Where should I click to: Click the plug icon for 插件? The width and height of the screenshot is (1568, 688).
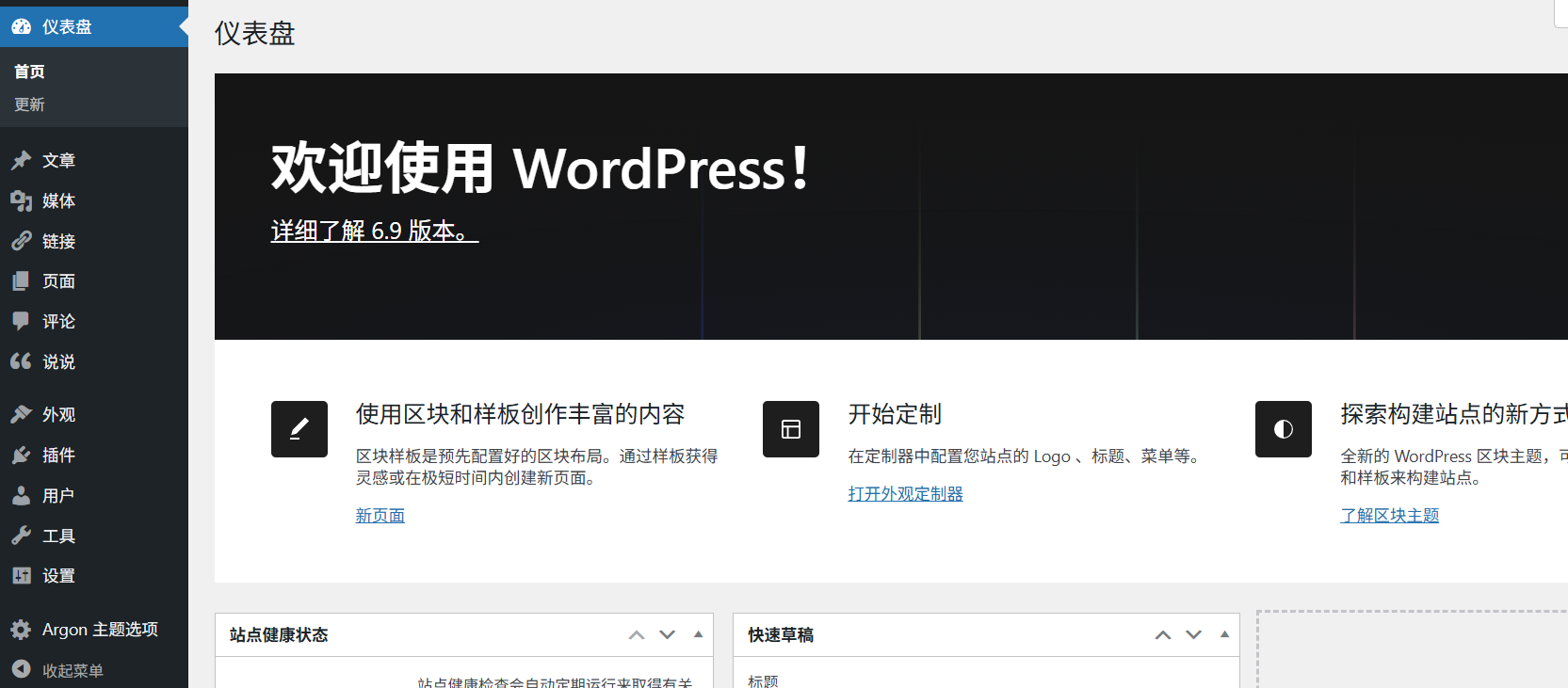[x=21, y=456]
